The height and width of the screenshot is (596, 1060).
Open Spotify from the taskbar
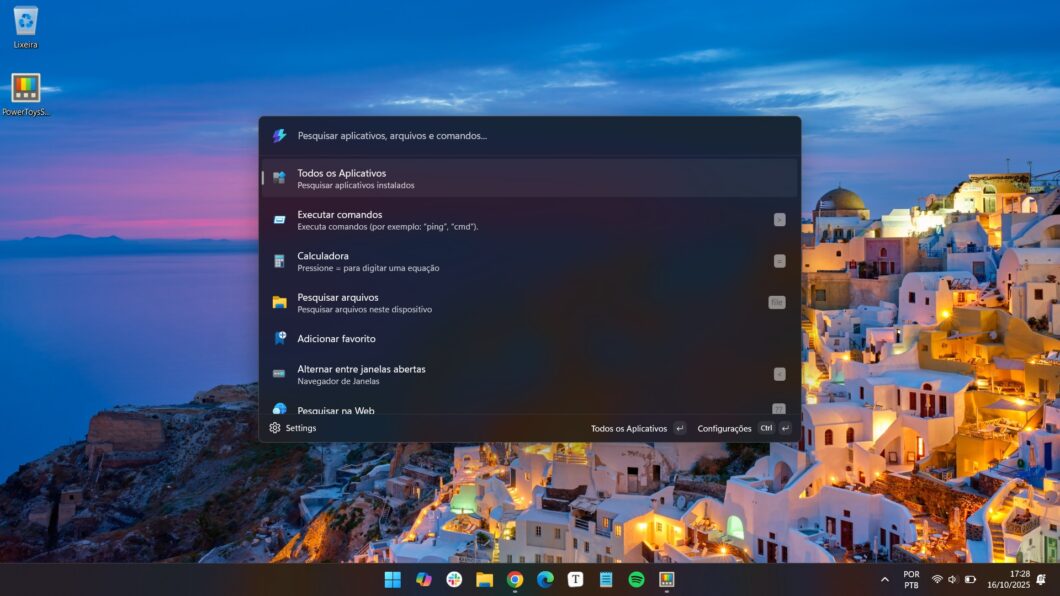636,580
